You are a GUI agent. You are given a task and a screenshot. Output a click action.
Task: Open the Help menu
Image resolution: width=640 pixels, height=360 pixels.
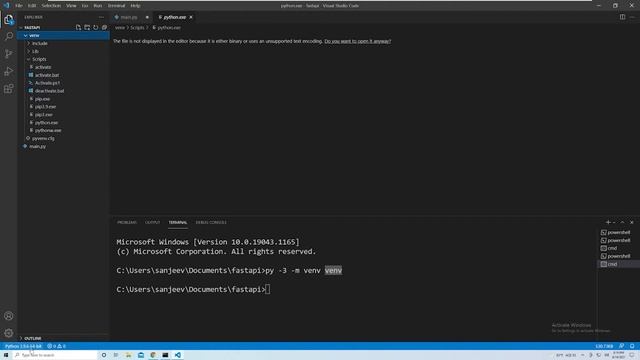pos(136,6)
